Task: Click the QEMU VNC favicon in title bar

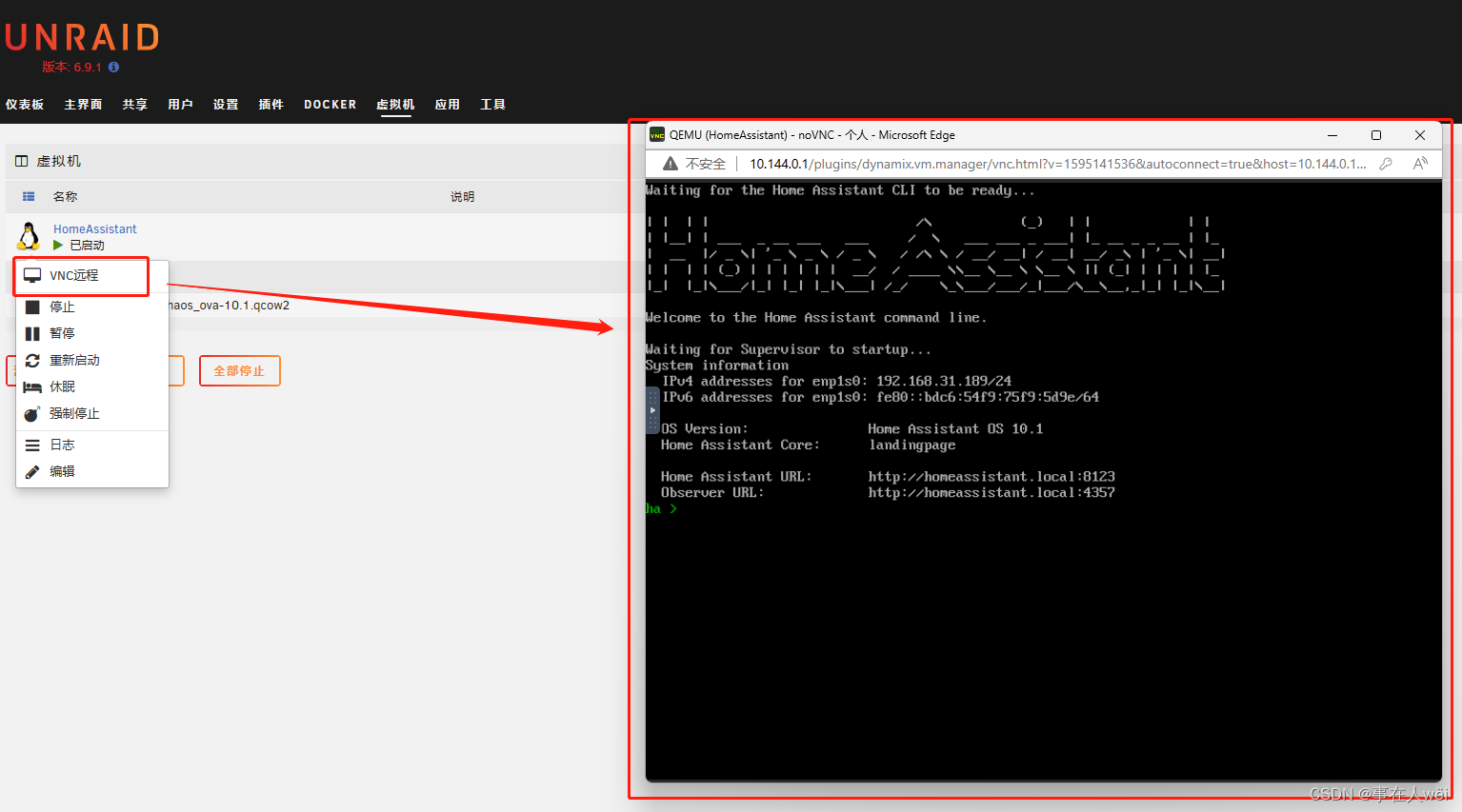Action: (x=657, y=135)
